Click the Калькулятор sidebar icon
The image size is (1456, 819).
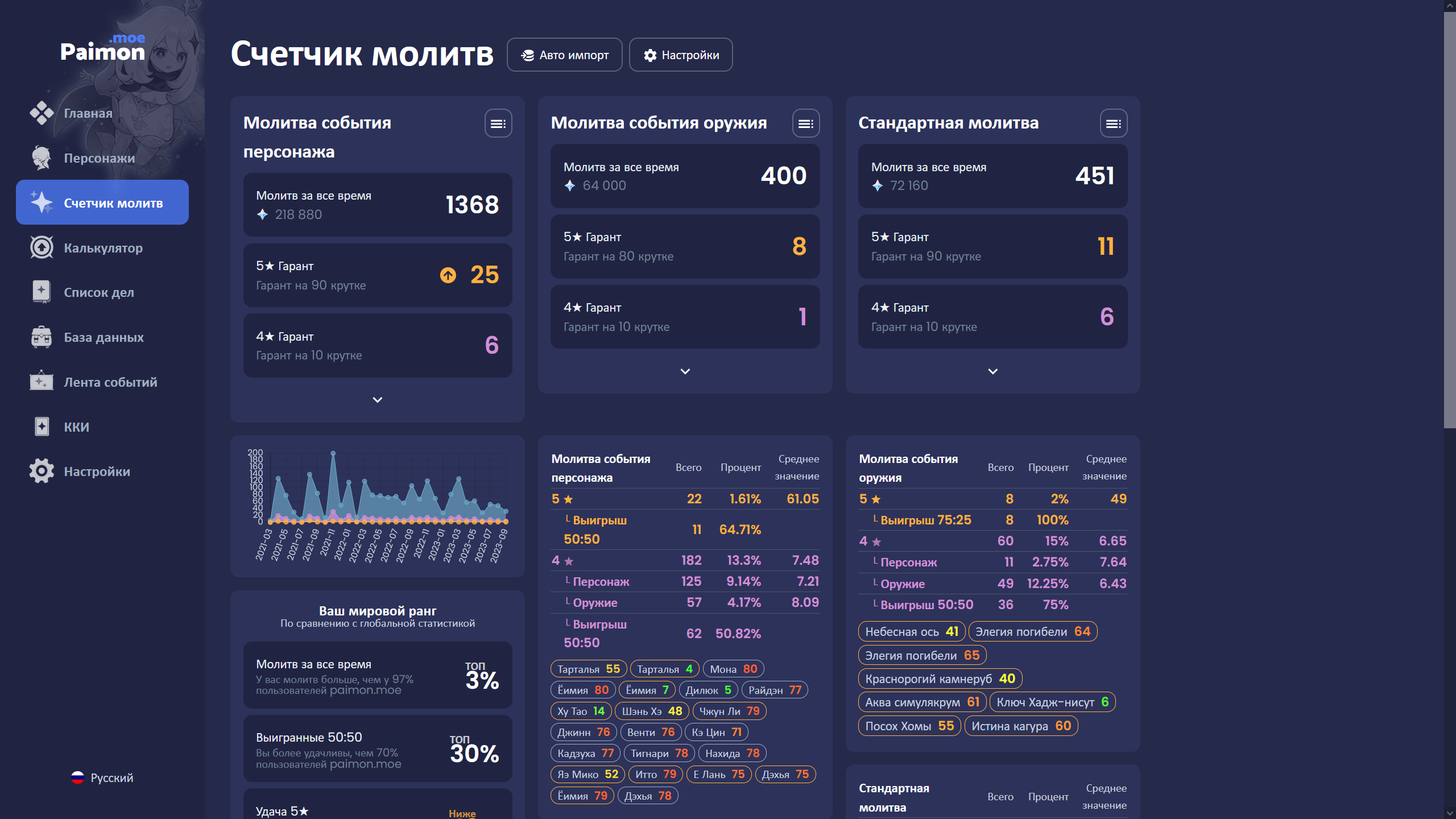42,248
